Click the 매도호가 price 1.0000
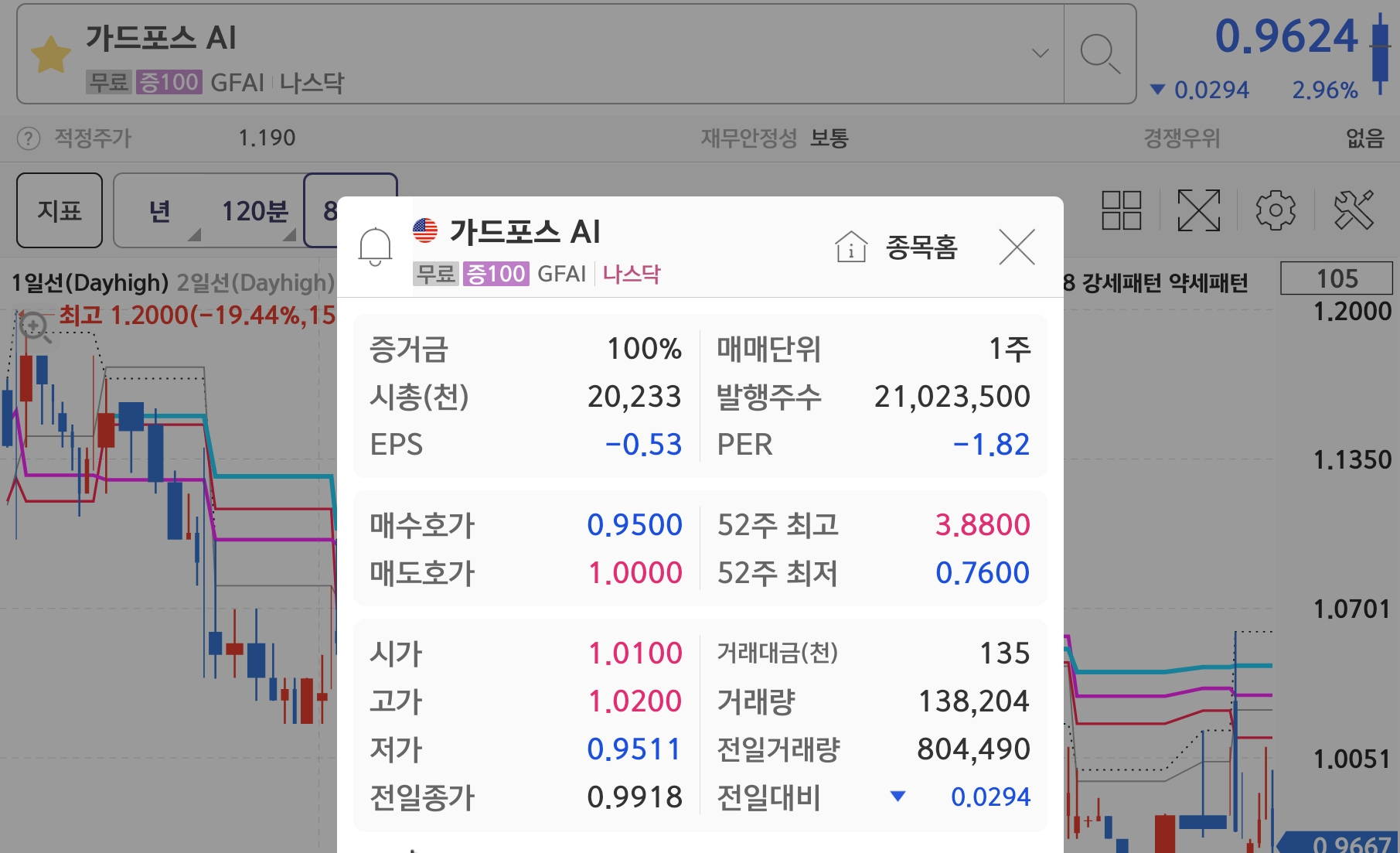1400x853 pixels. pos(635,573)
